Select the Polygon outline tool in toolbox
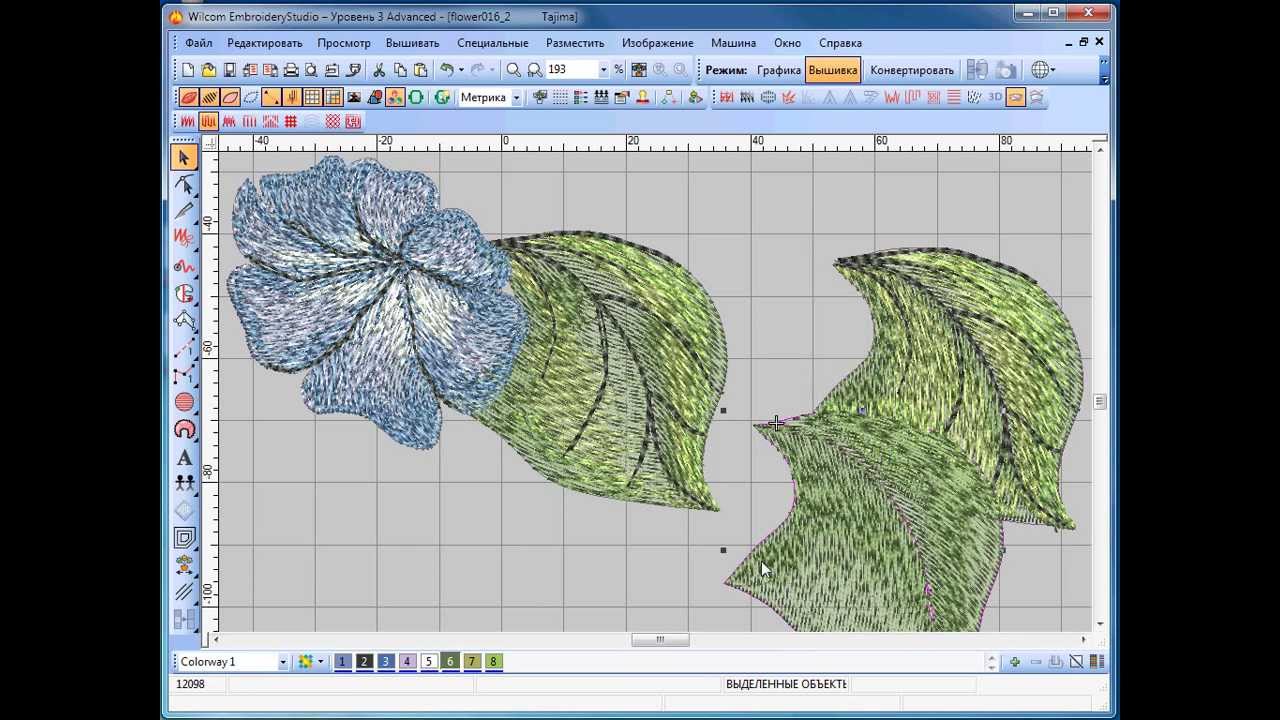This screenshot has height=720, width=1280. pyautogui.click(x=184, y=321)
